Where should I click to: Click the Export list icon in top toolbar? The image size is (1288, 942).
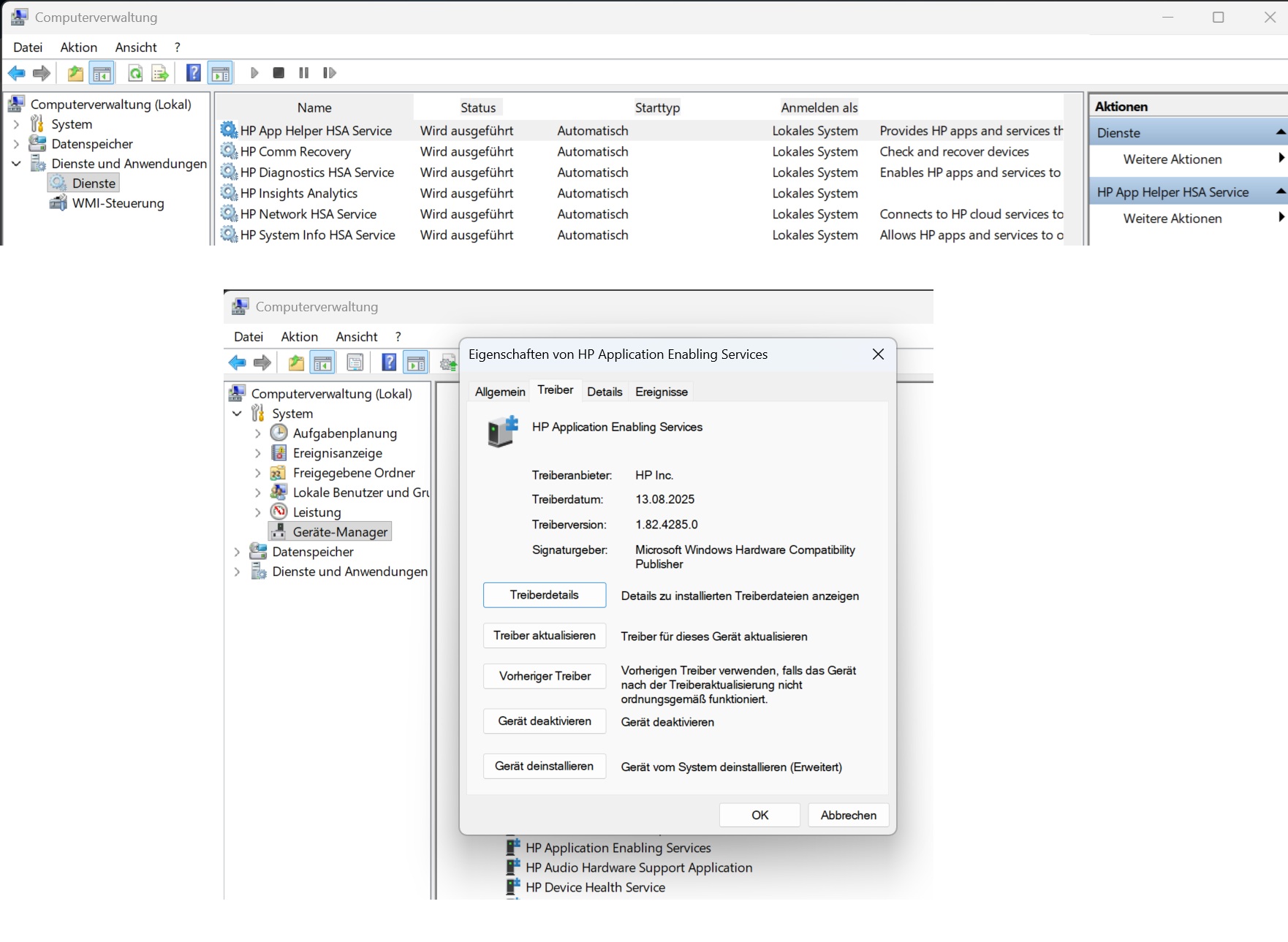click(x=159, y=73)
